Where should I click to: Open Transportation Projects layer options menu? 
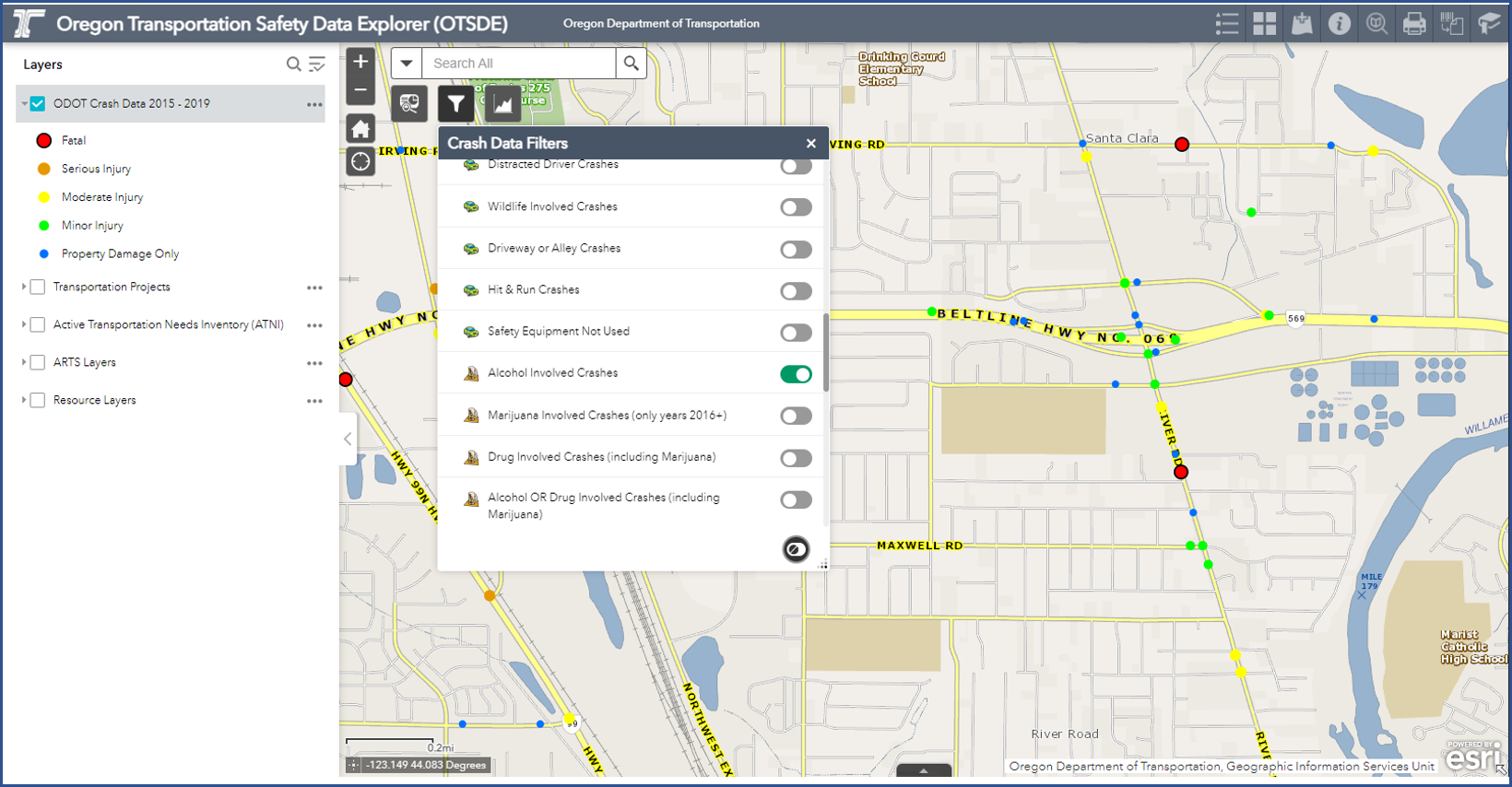[x=314, y=288]
